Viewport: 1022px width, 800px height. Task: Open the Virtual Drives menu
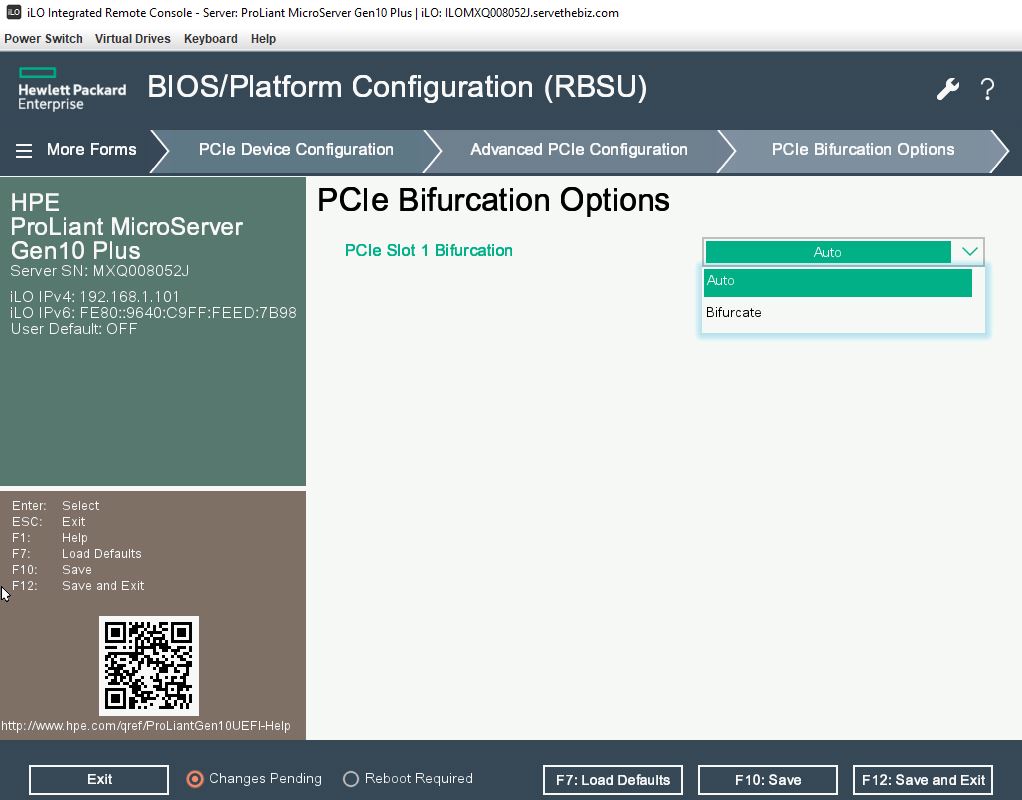pyautogui.click(x=133, y=39)
